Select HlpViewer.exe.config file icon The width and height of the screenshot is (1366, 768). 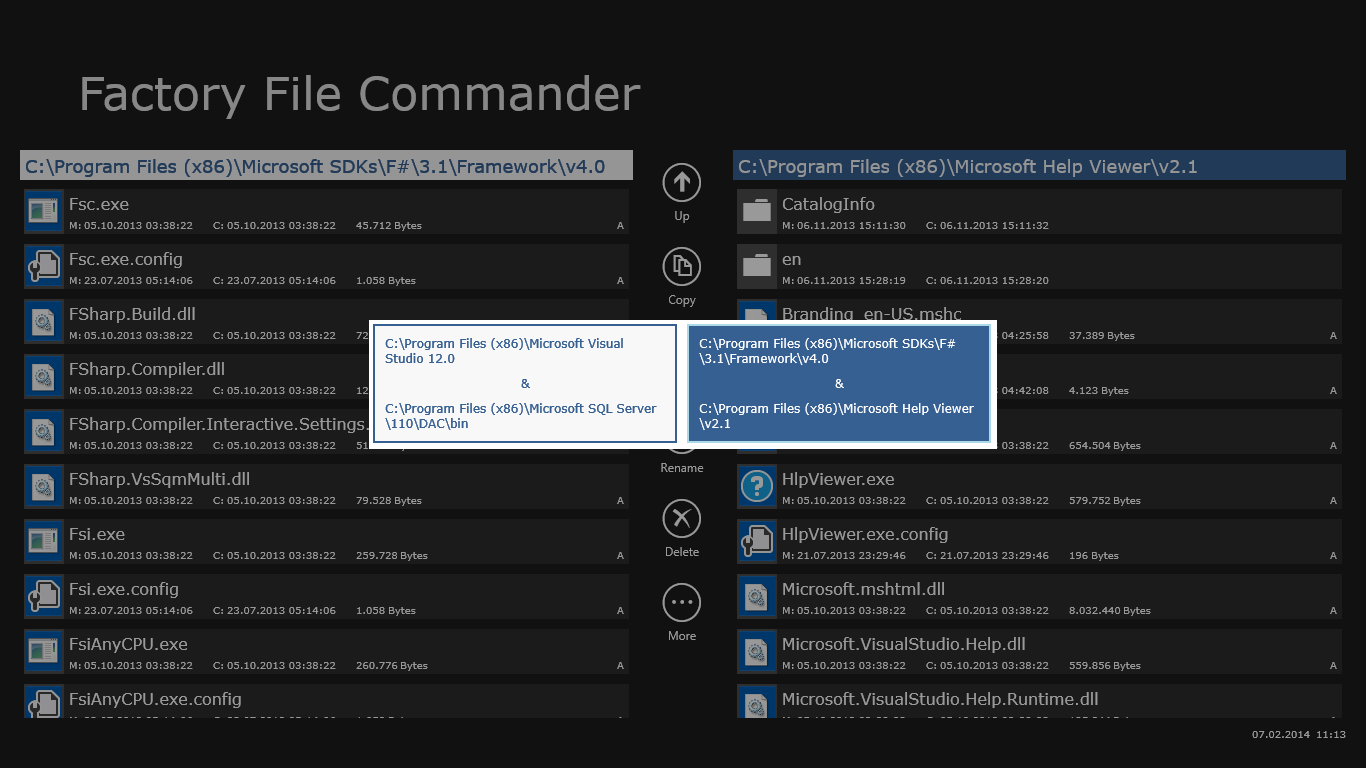tap(757, 540)
